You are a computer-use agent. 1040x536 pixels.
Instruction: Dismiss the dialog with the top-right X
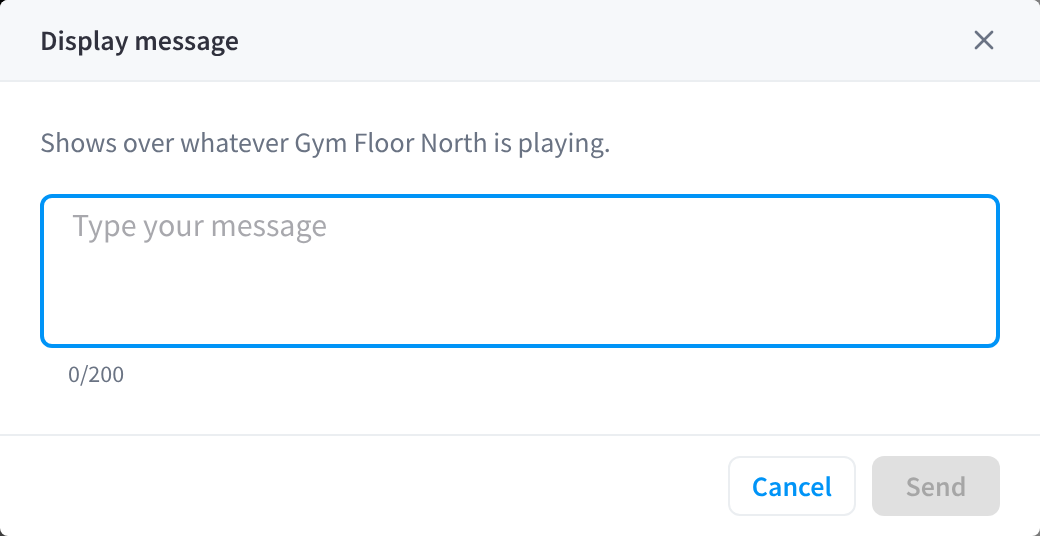click(984, 40)
